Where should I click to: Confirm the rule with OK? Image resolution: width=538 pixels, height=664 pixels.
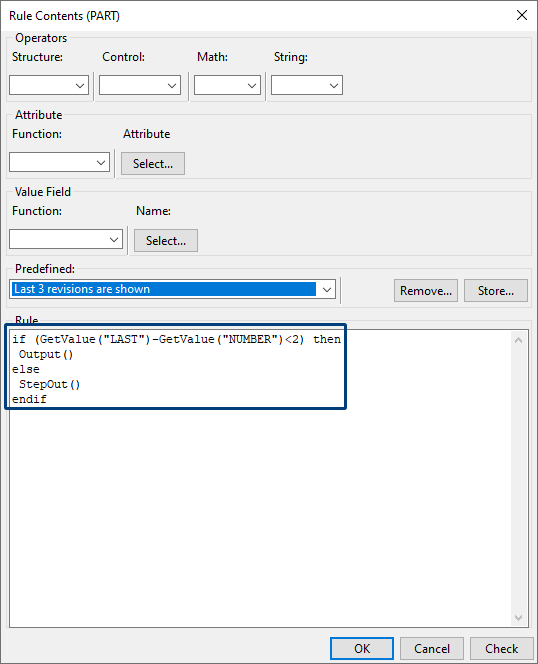362,648
